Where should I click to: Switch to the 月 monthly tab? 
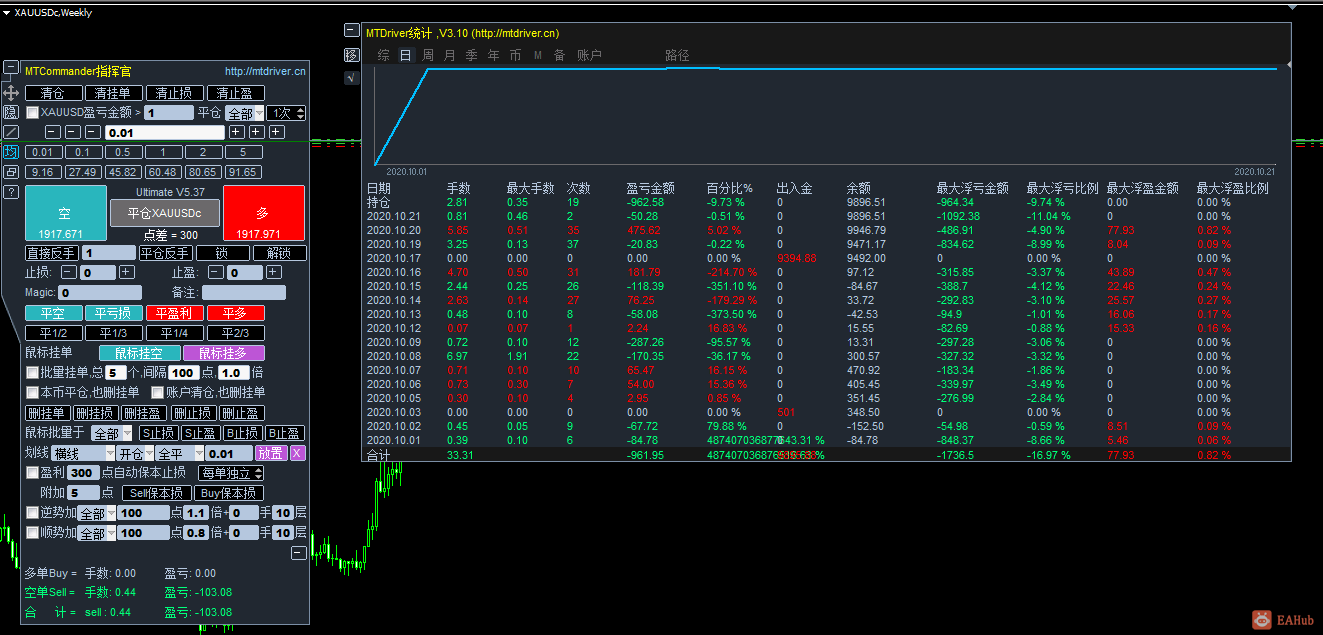click(449, 55)
